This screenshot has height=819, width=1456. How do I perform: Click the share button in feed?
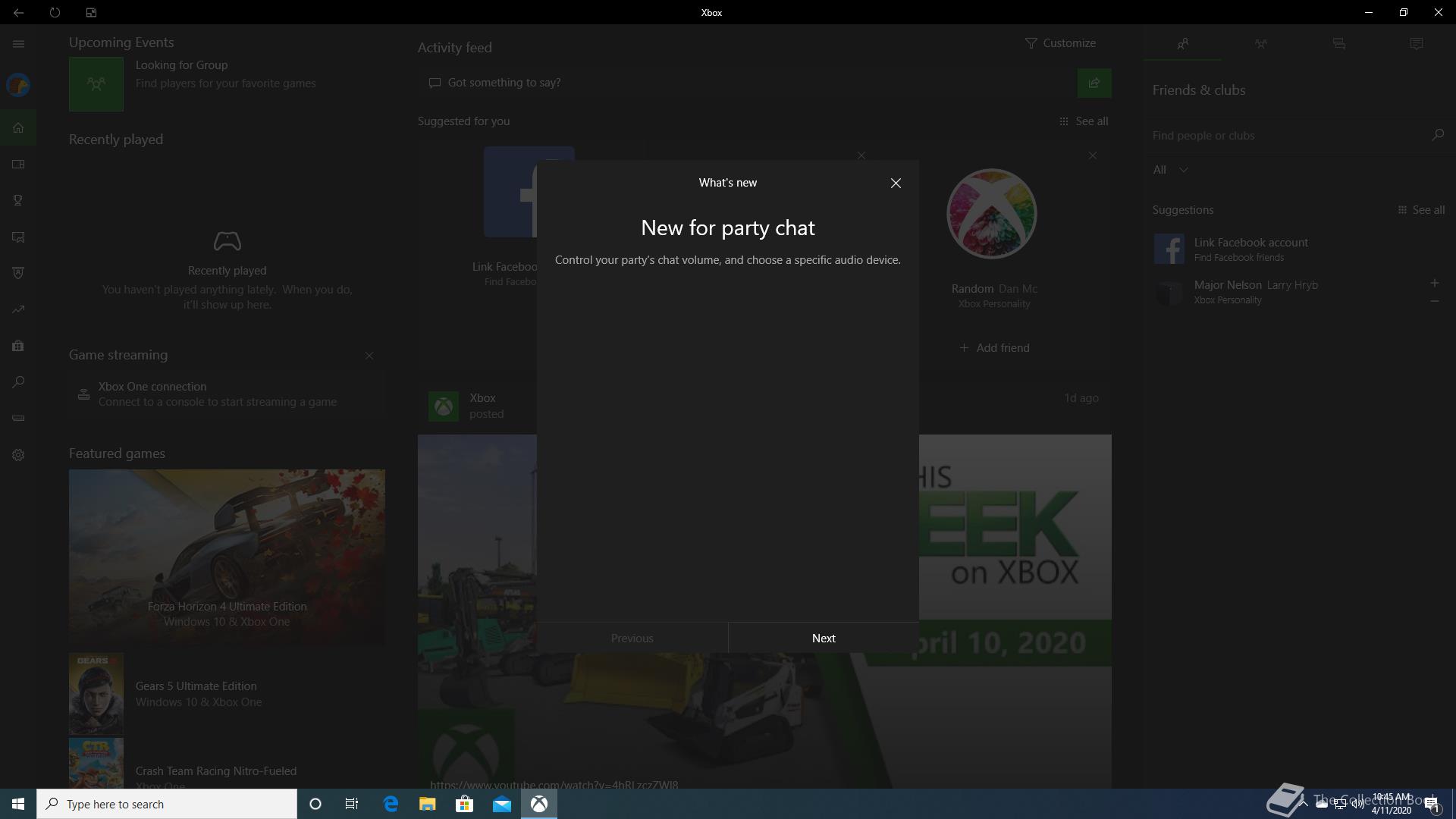pos(1094,83)
